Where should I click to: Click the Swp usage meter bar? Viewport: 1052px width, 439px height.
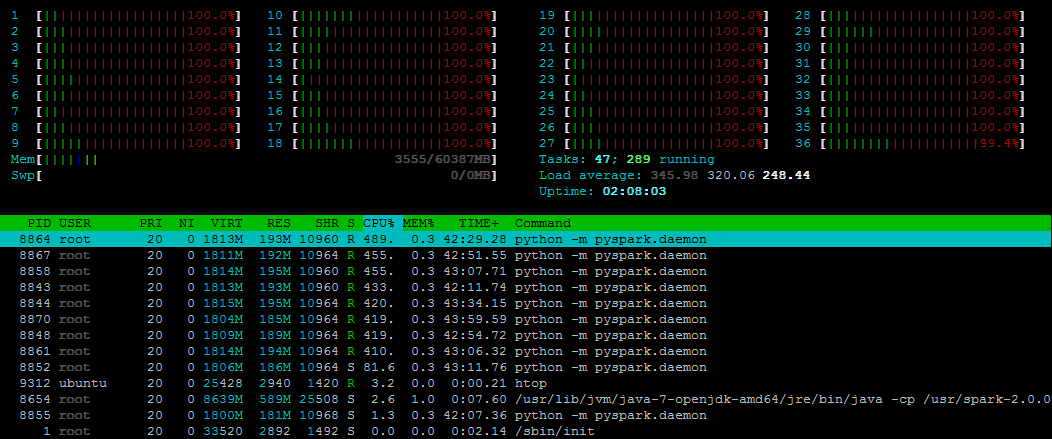[254, 175]
